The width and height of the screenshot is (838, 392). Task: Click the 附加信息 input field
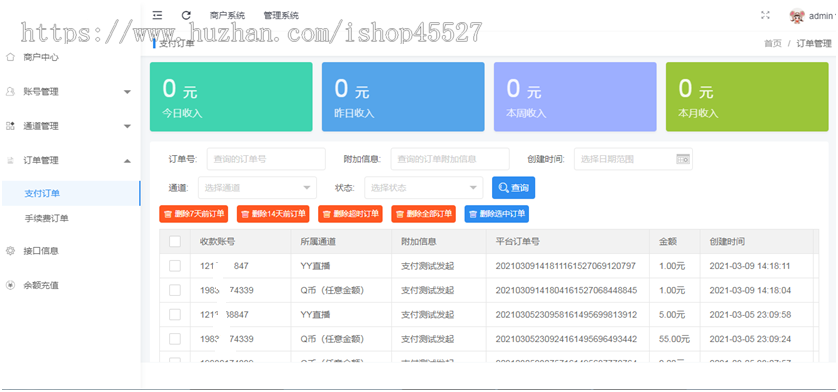450,159
